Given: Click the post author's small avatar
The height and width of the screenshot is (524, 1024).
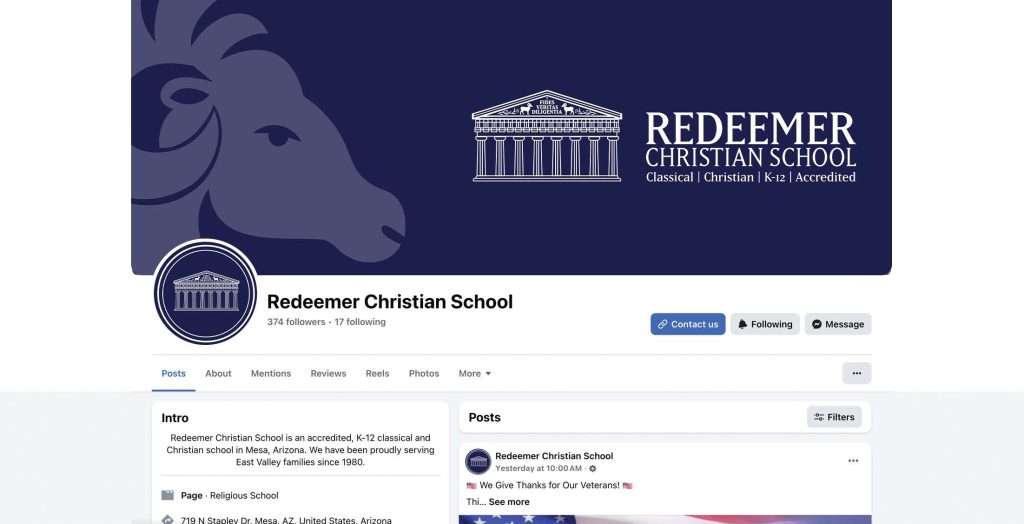Looking at the screenshot, I should point(478,461).
